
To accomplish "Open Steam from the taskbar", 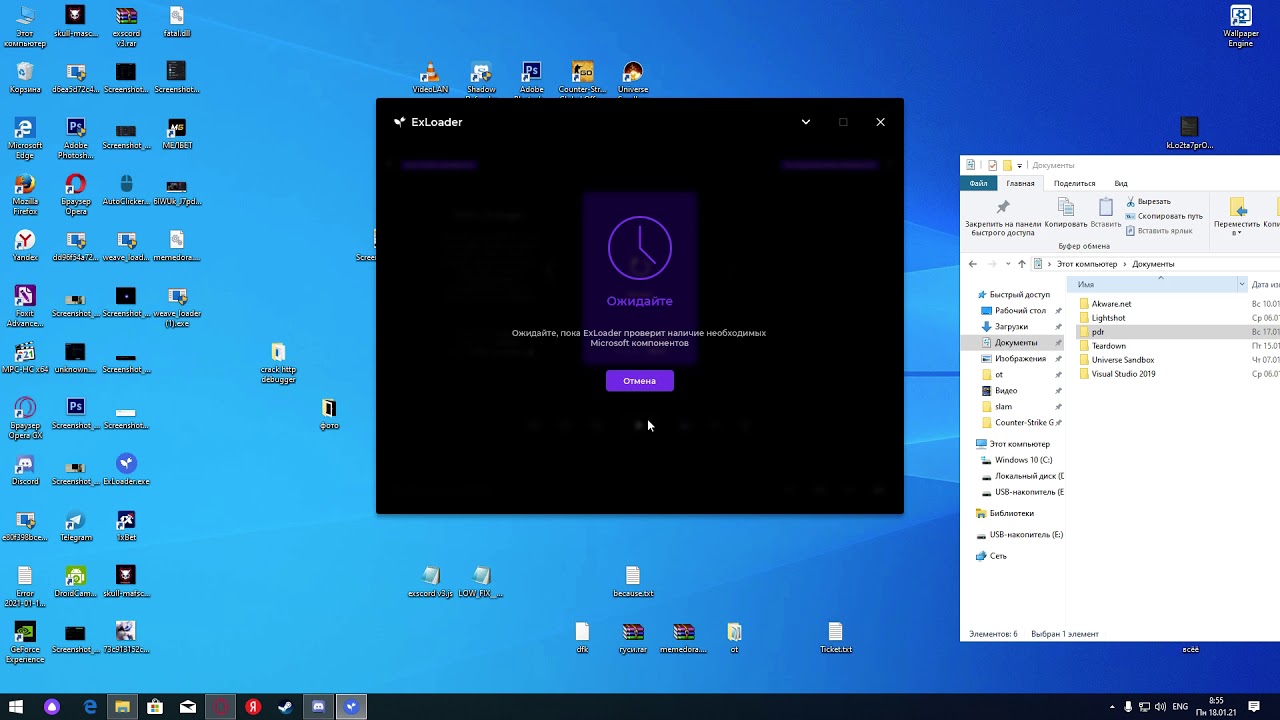I will click(x=286, y=707).
